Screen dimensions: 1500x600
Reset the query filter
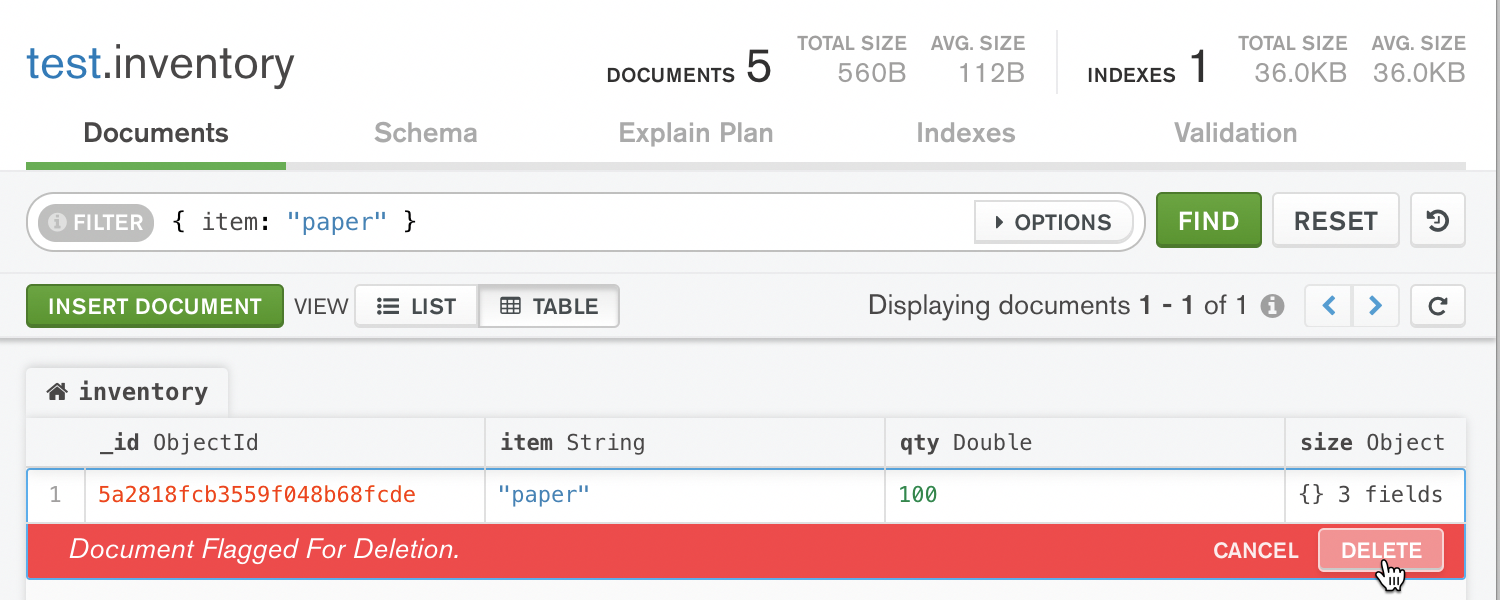(x=1335, y=221)
